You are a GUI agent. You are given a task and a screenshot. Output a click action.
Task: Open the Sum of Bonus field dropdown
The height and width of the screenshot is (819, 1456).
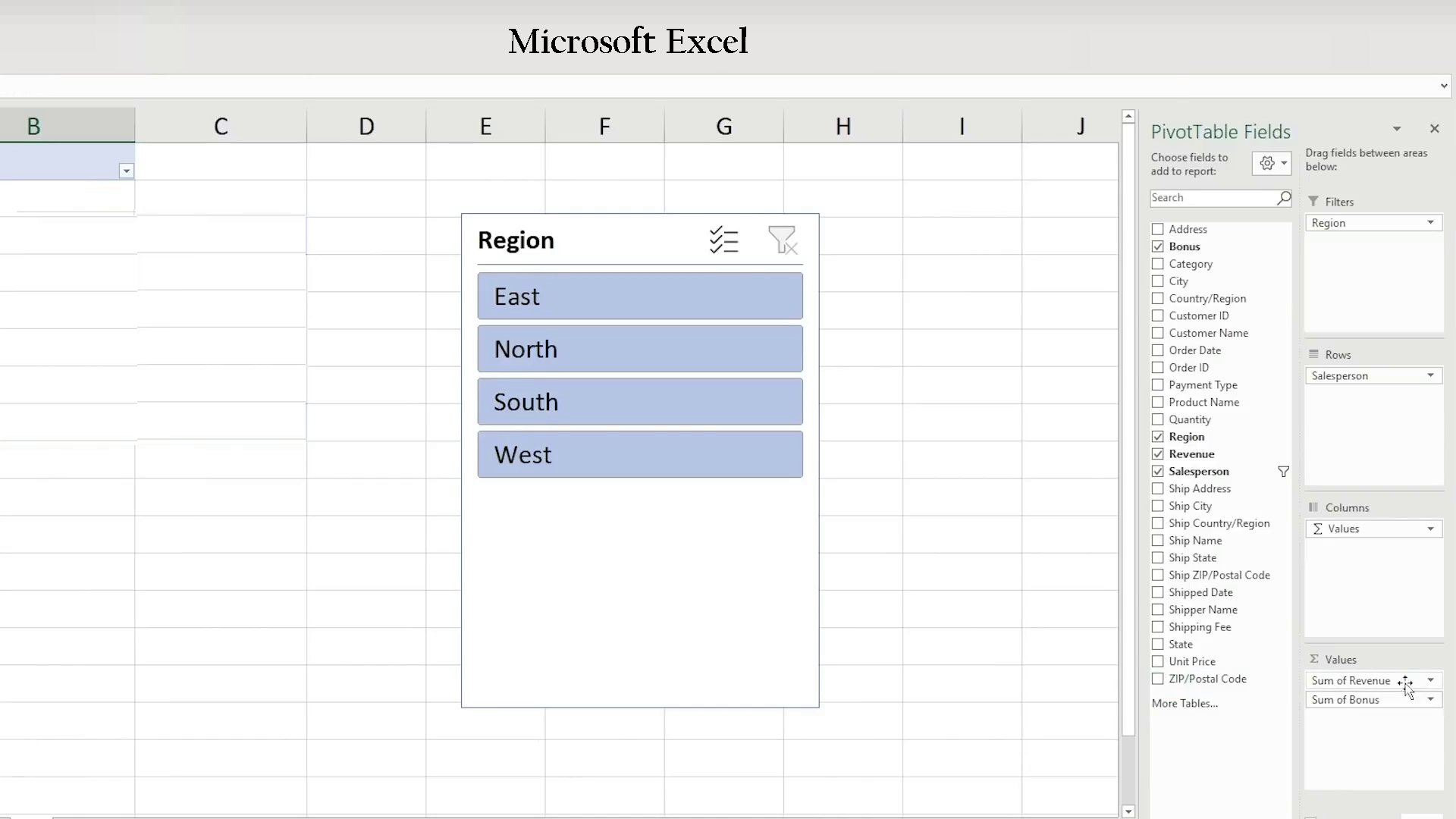coord(1430,700)
